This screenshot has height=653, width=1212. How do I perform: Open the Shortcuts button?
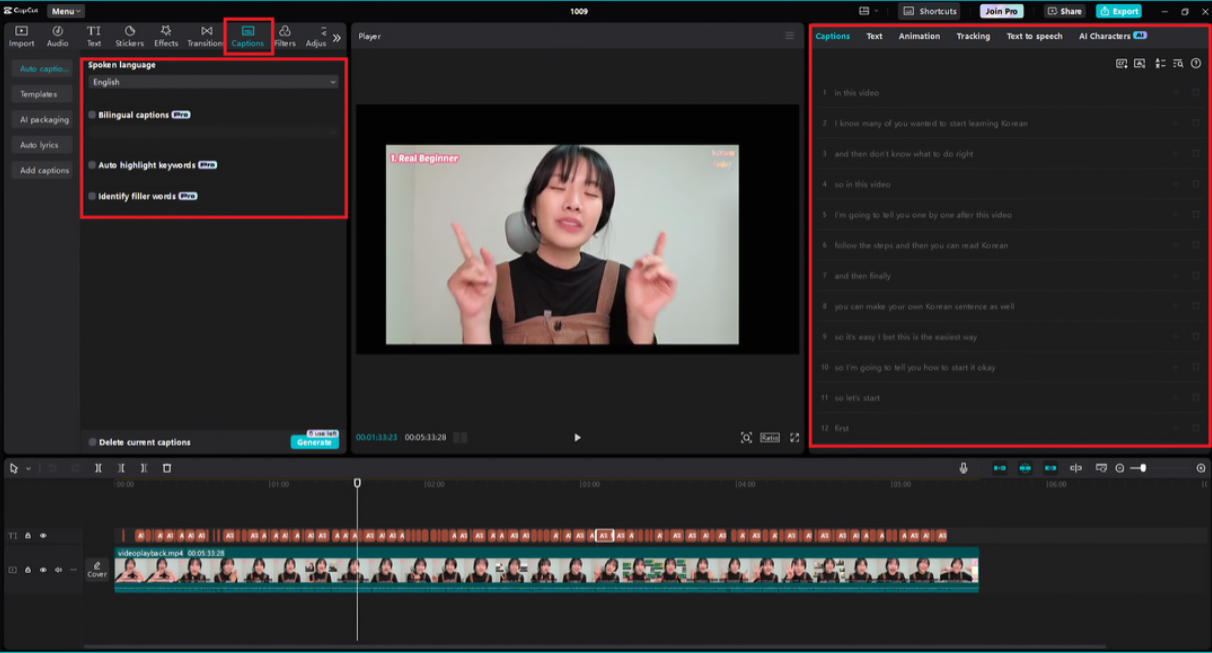coord(930,11)
